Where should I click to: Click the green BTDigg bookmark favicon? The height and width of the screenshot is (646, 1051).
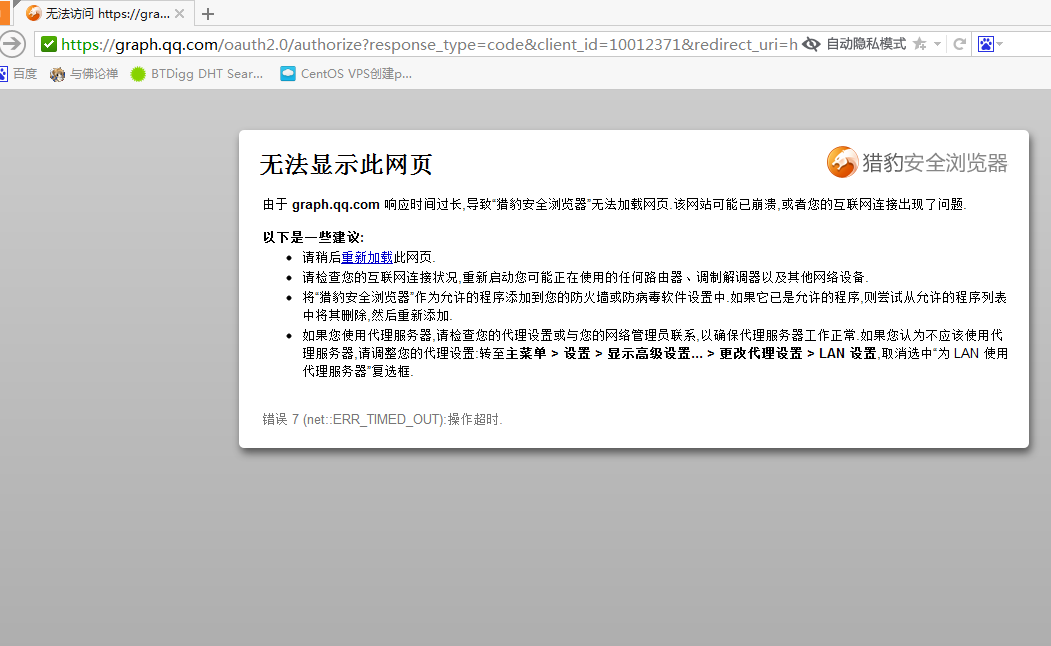[138, 74]
